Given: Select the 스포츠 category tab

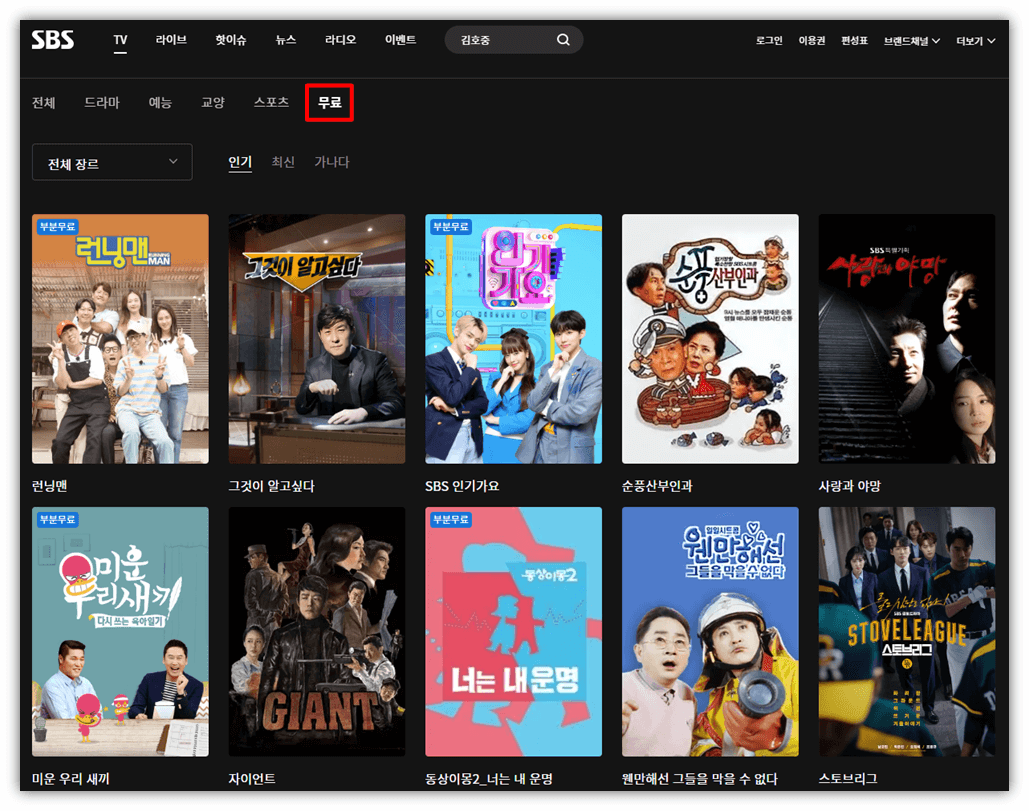Looking at the screenshot, I should pos(271,102).
